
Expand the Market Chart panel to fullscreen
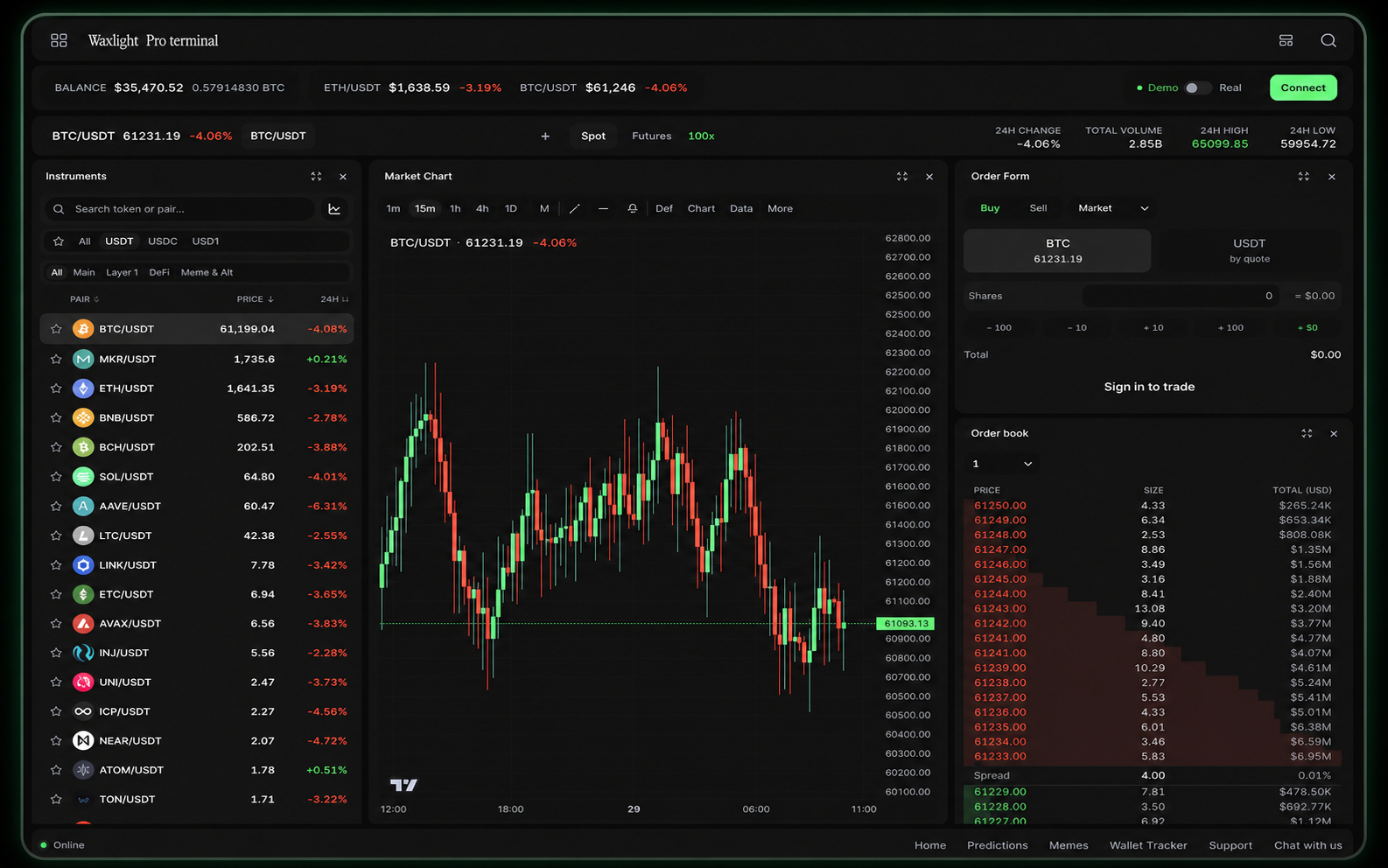point(902,176)
